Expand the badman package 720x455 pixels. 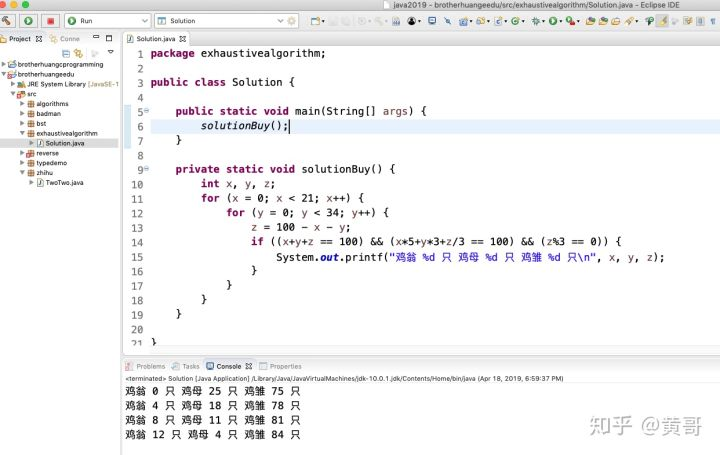(22, 113)
